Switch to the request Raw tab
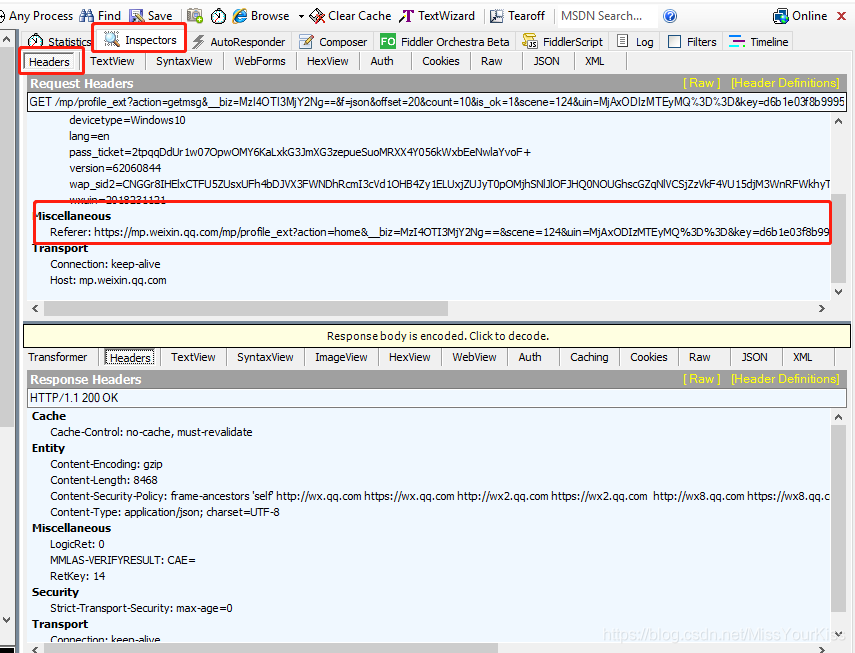The height and width of the screenshot is (653, 855). click(x=491, y=61)
